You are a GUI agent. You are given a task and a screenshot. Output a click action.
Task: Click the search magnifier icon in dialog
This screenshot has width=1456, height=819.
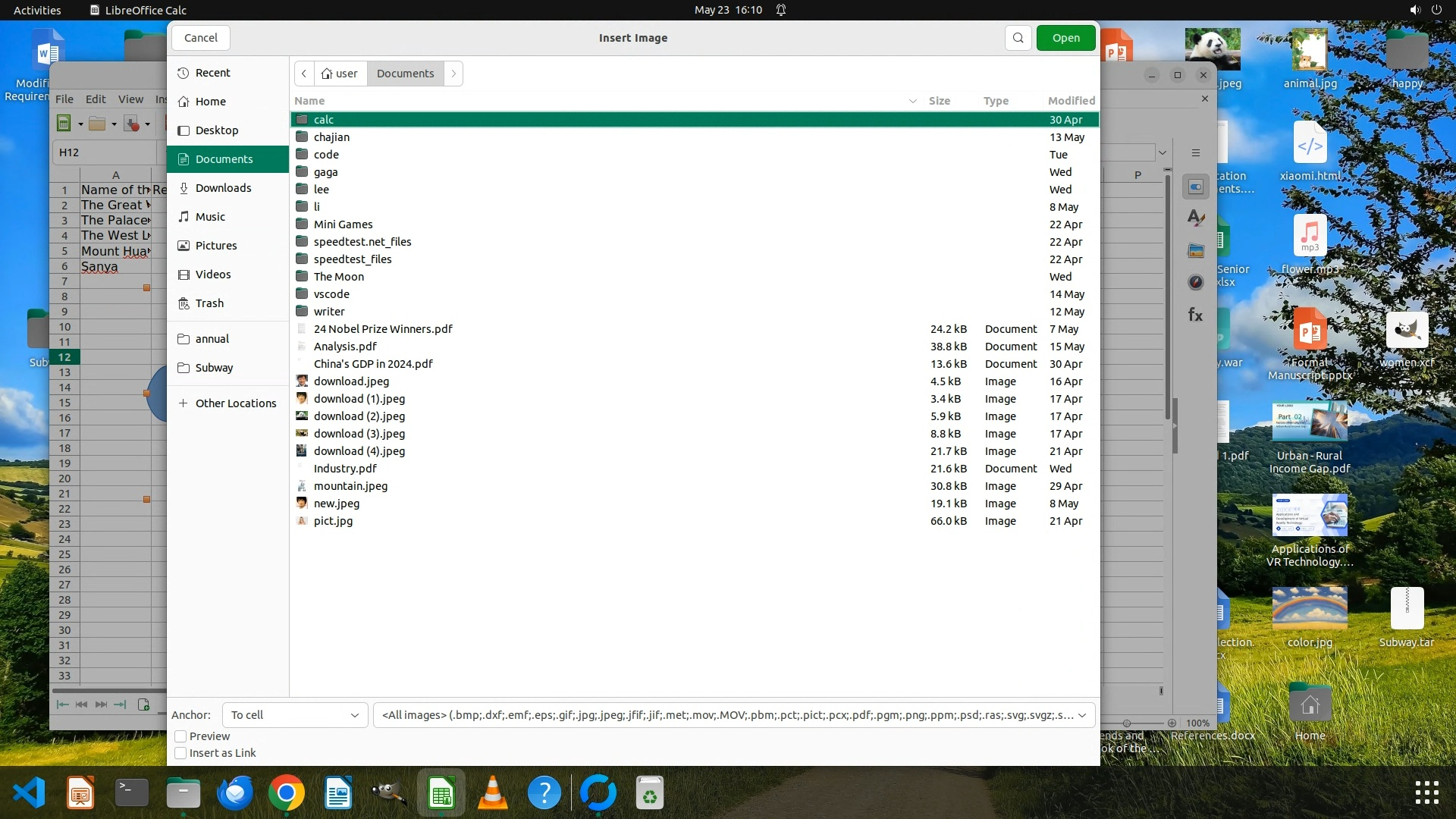click(1018, 38)
